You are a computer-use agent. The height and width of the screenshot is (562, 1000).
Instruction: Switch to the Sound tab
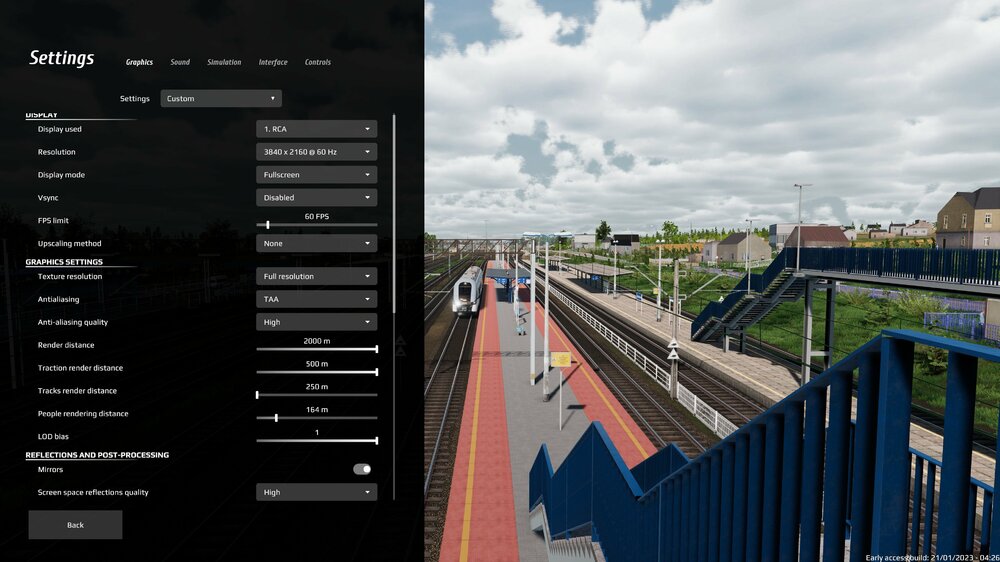click(180, 62)
